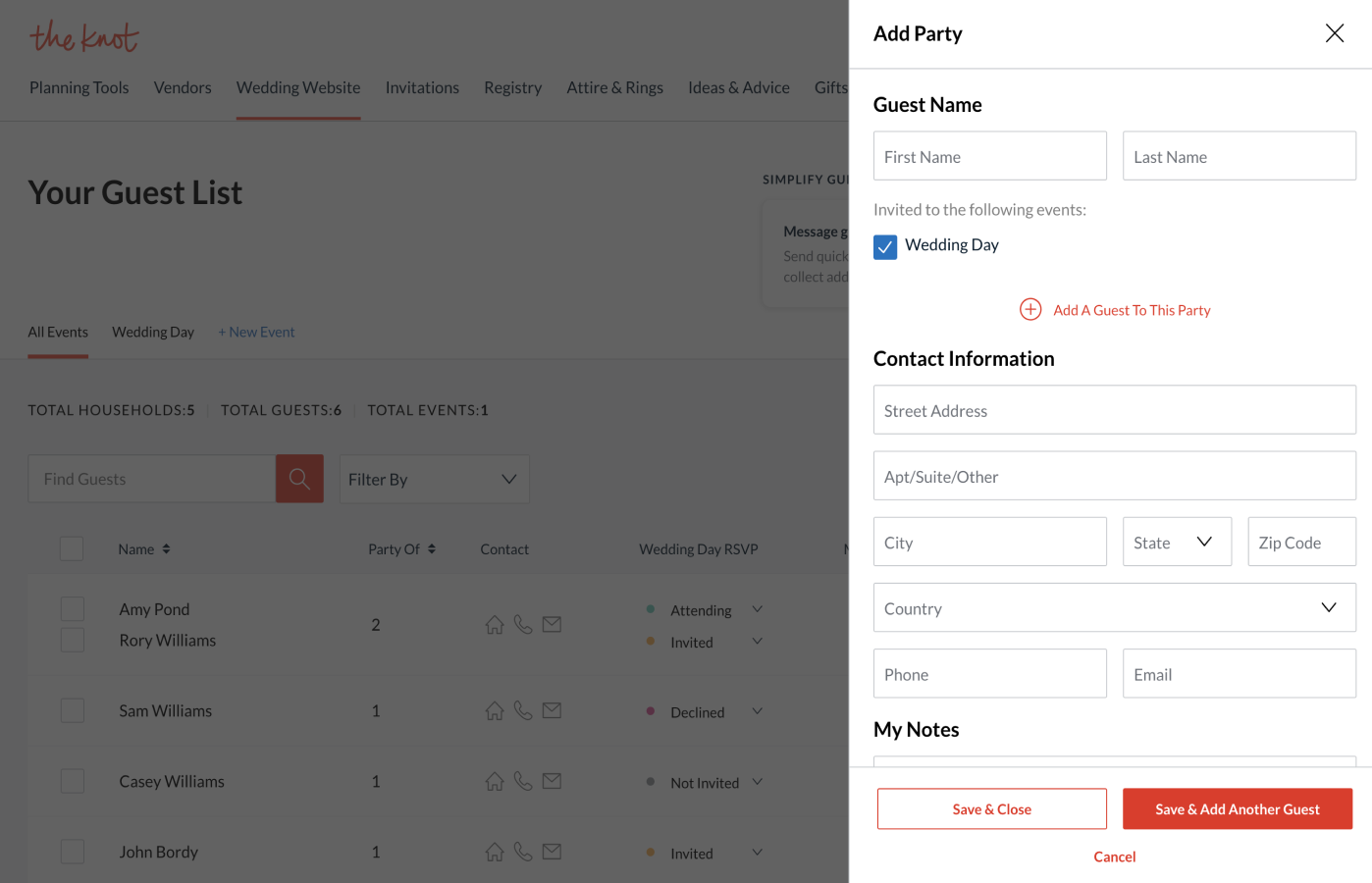
Task: Close the Add Party panel with X
Action: coord(1334,33)
